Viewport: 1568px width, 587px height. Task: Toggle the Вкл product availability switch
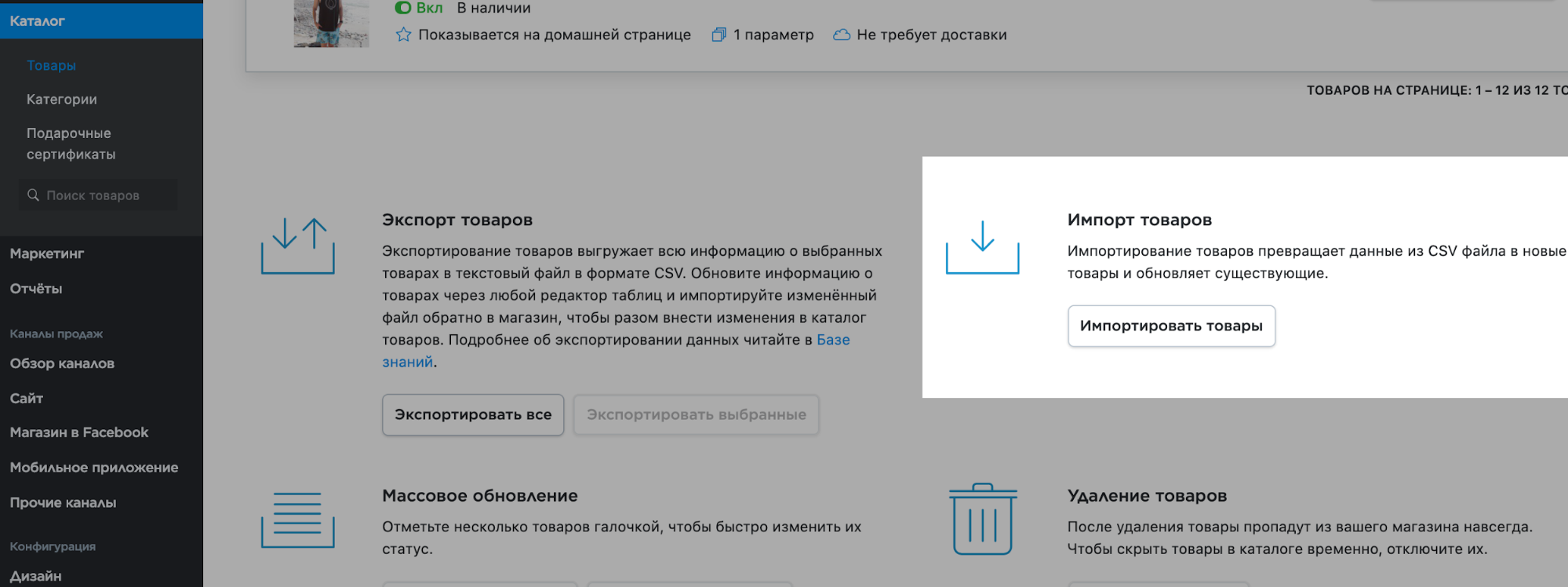403,8
